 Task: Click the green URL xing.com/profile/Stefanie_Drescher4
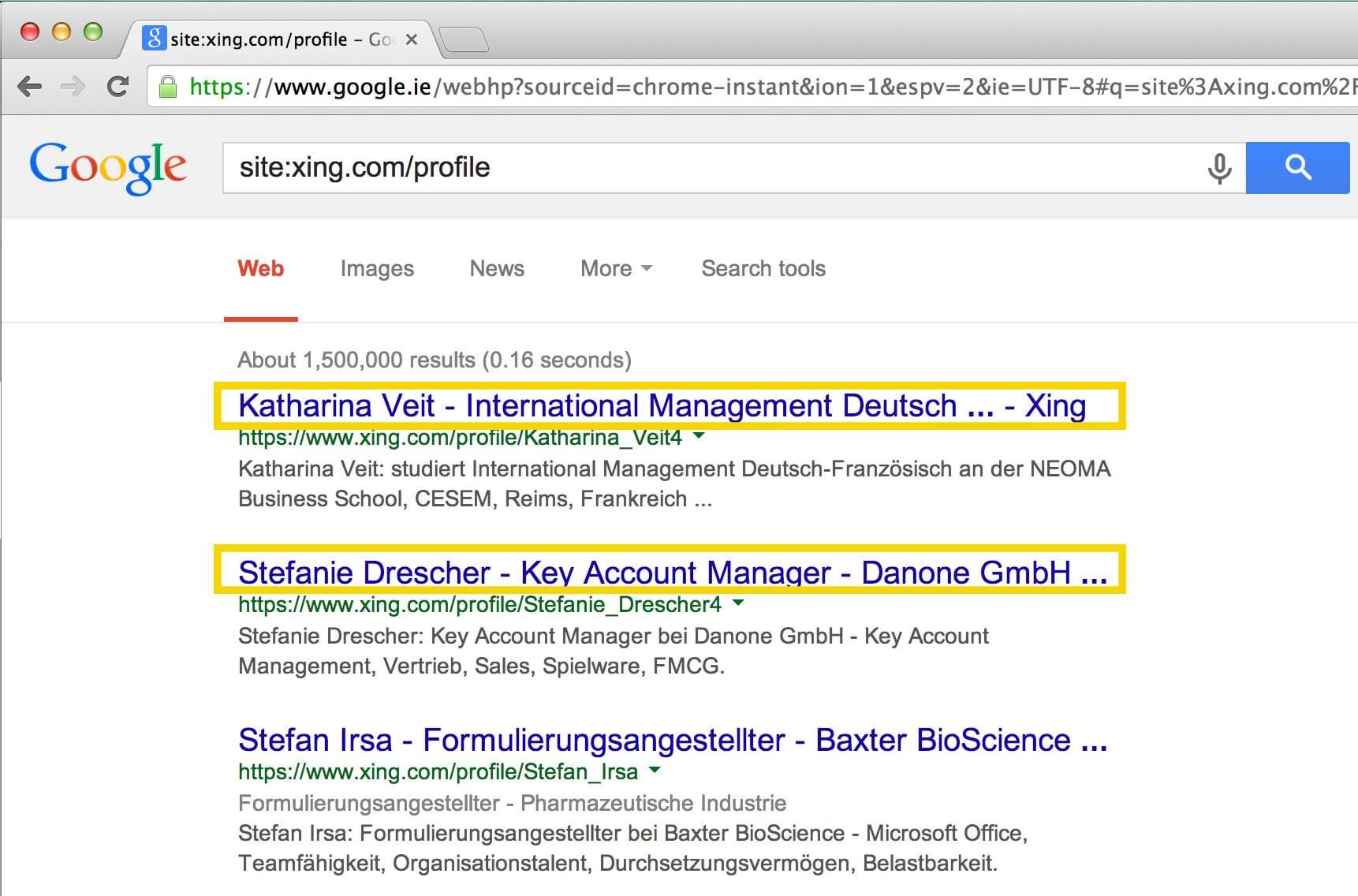click(x=479, y=604)
